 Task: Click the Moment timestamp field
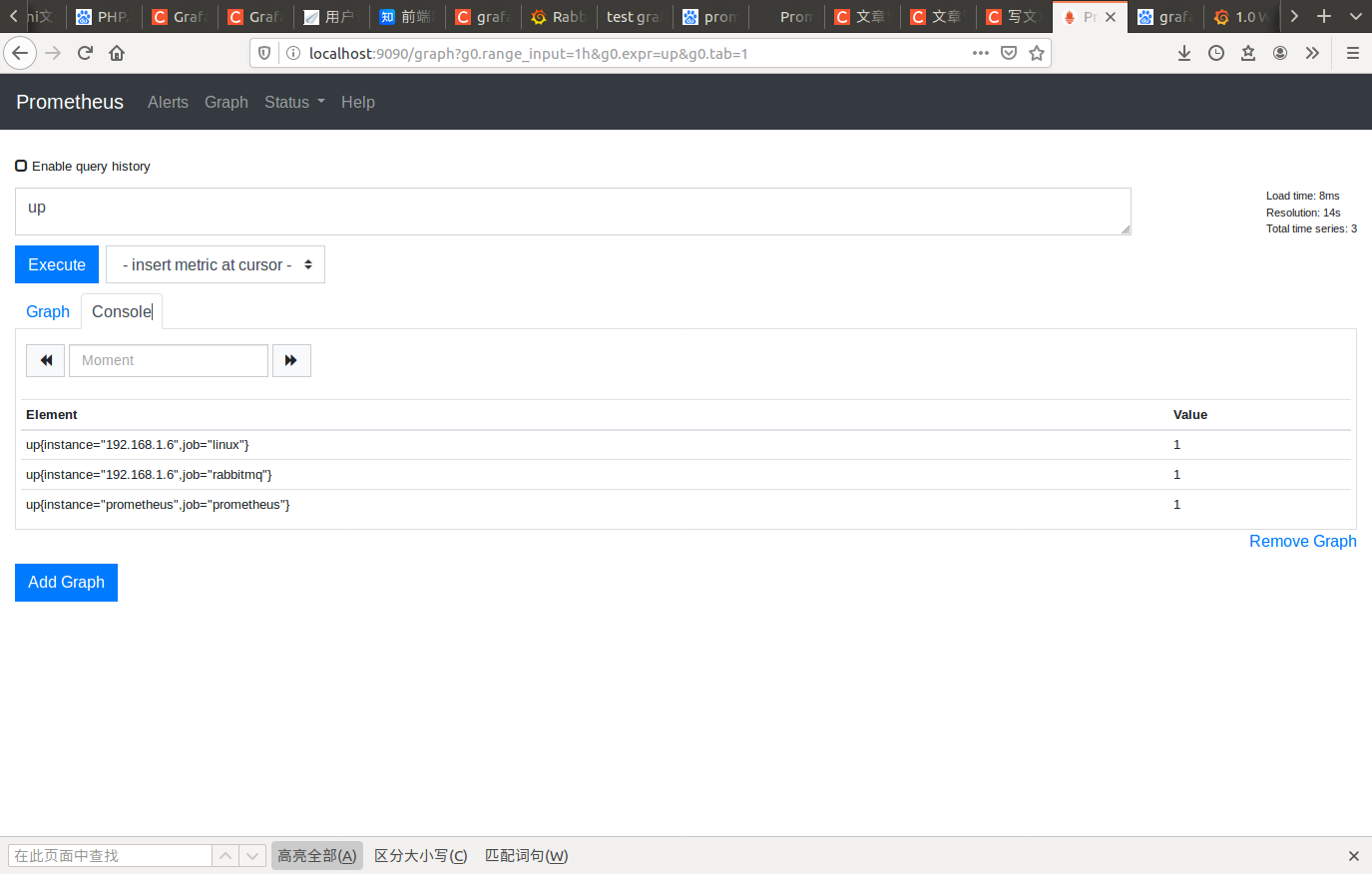coord(168,360)
